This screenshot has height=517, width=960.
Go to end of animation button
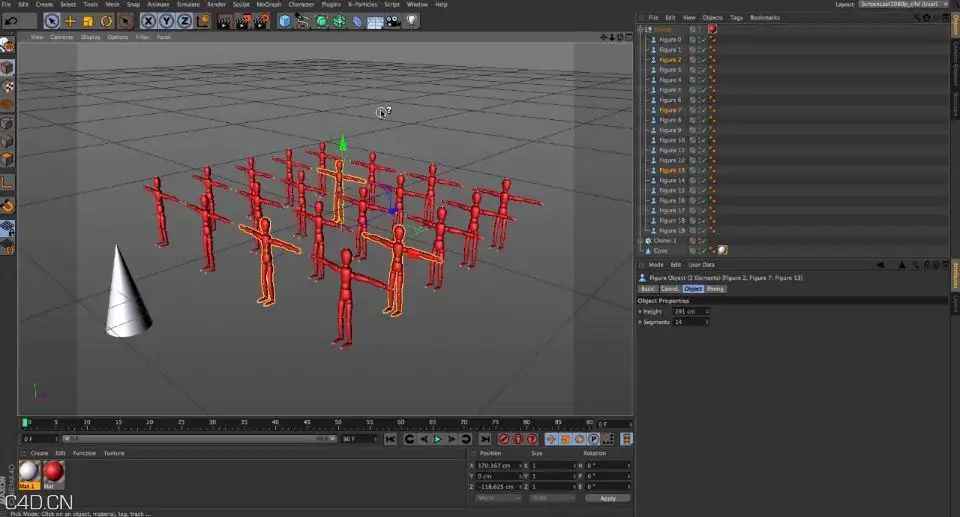[485, 439]
